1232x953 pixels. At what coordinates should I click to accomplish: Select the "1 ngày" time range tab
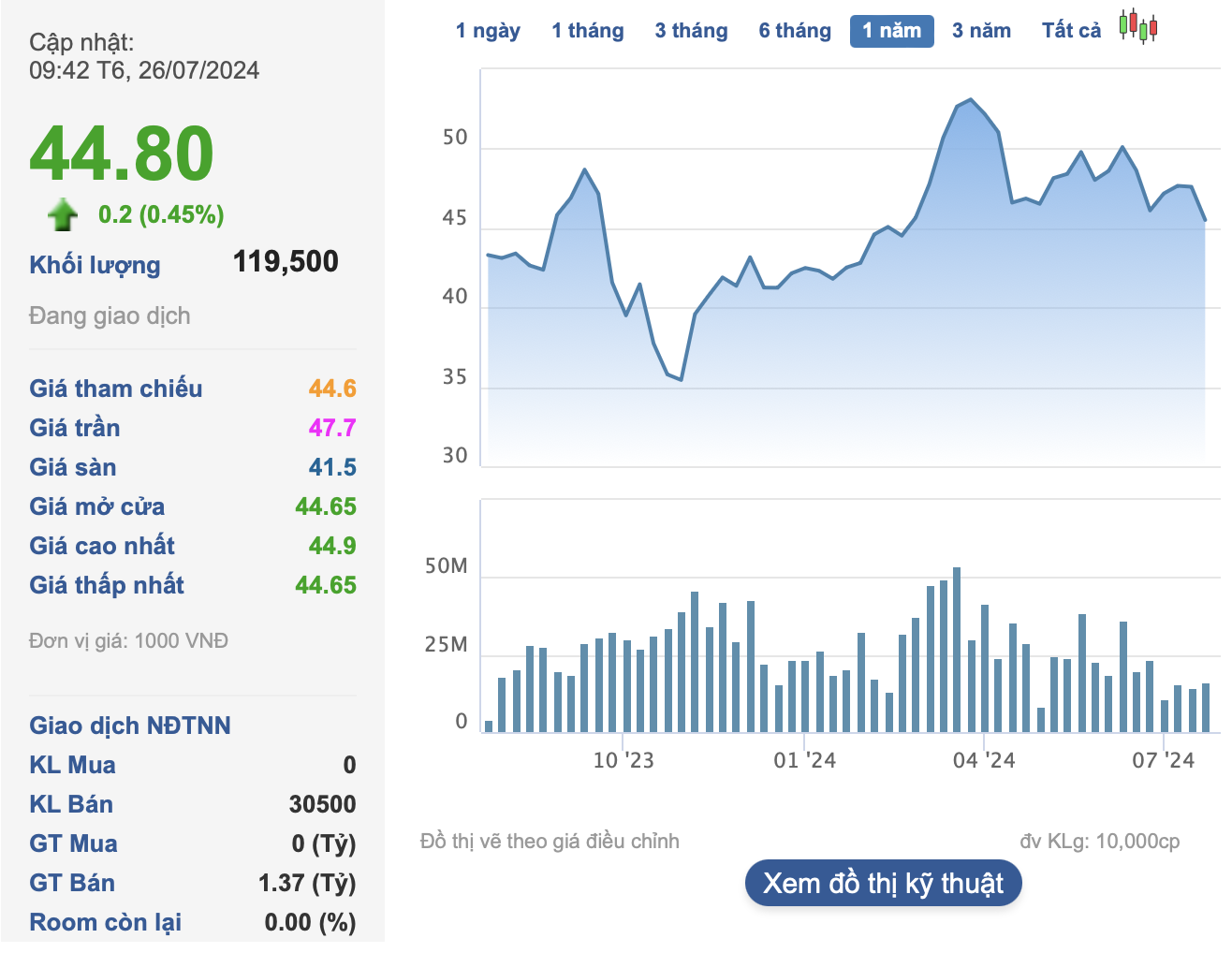[x=488, y=30]
